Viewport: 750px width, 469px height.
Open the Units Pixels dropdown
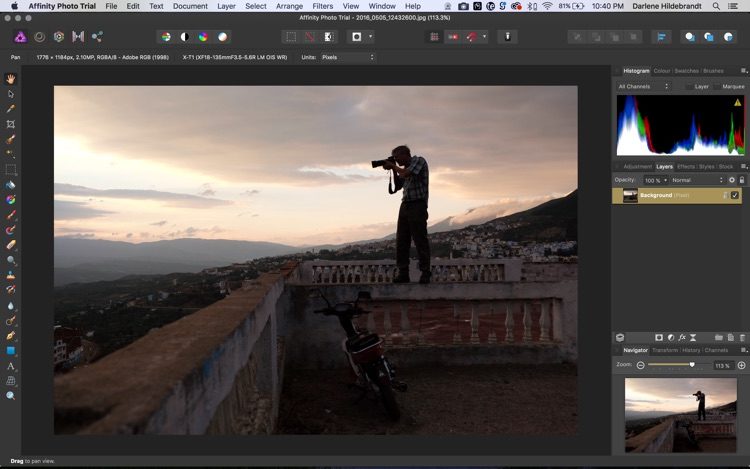pos(348,57)
